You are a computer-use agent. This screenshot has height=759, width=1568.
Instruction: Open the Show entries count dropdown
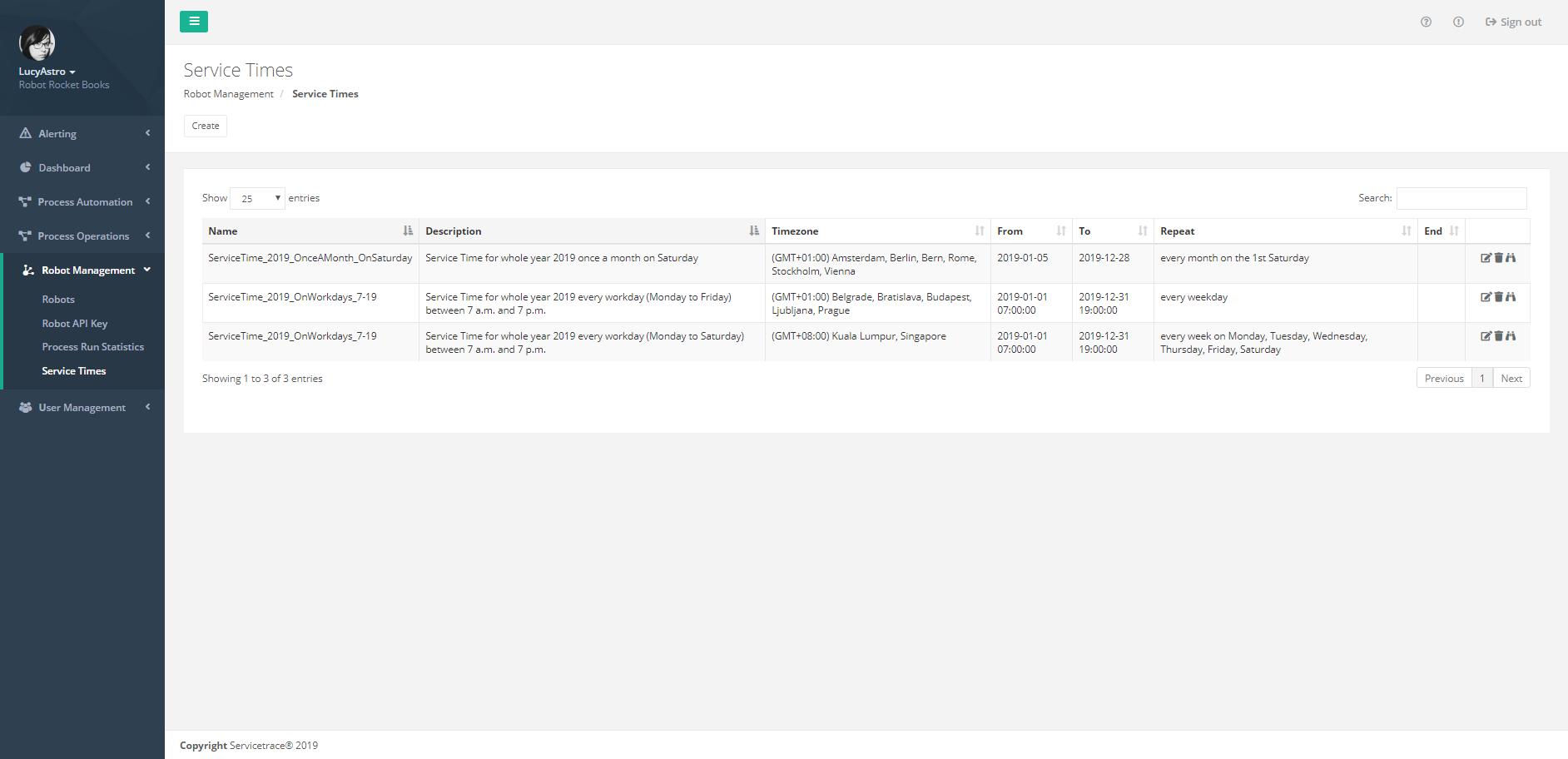click(x=257, y=198)
